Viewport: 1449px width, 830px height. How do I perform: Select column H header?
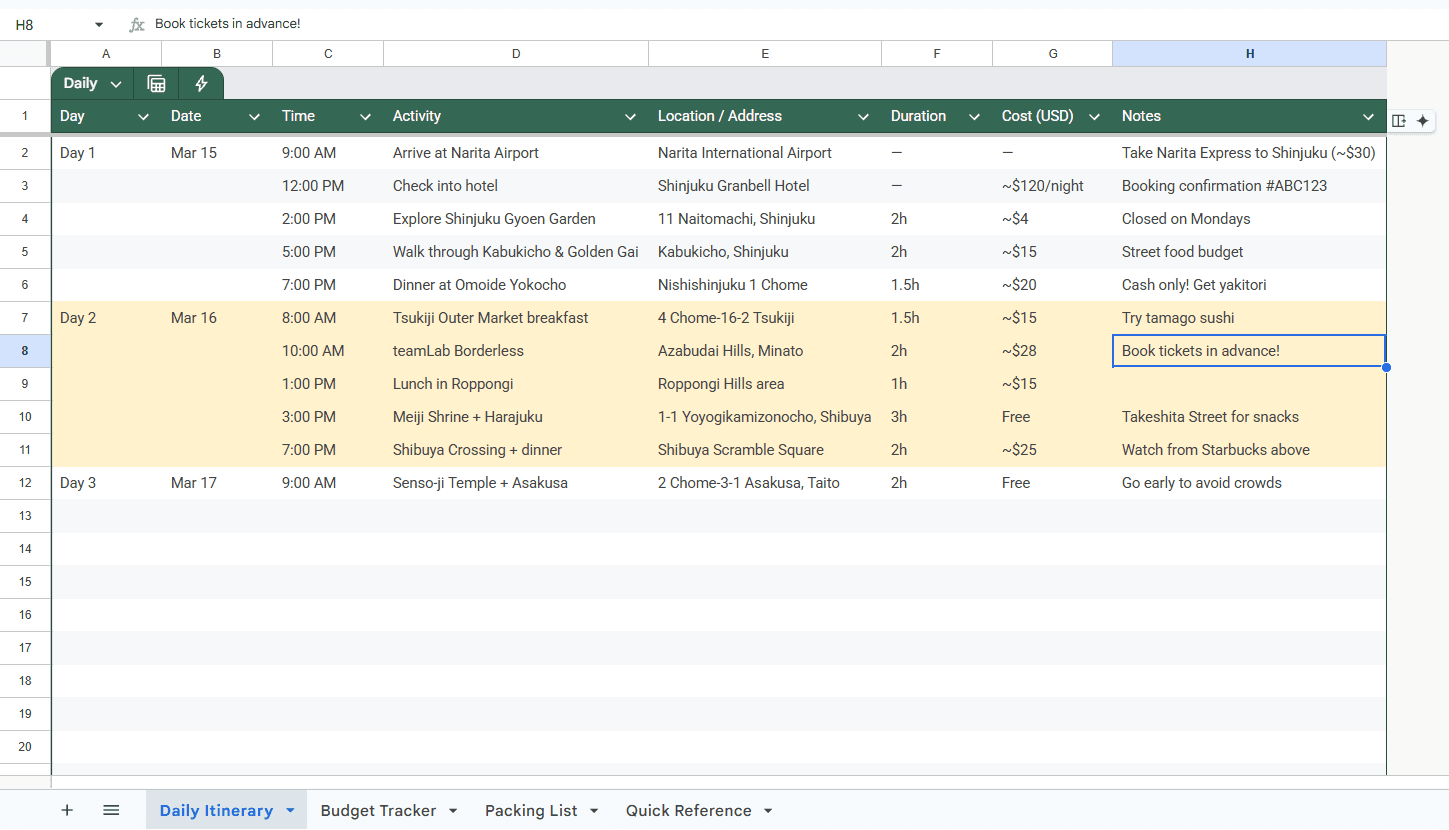(1250, 54)
